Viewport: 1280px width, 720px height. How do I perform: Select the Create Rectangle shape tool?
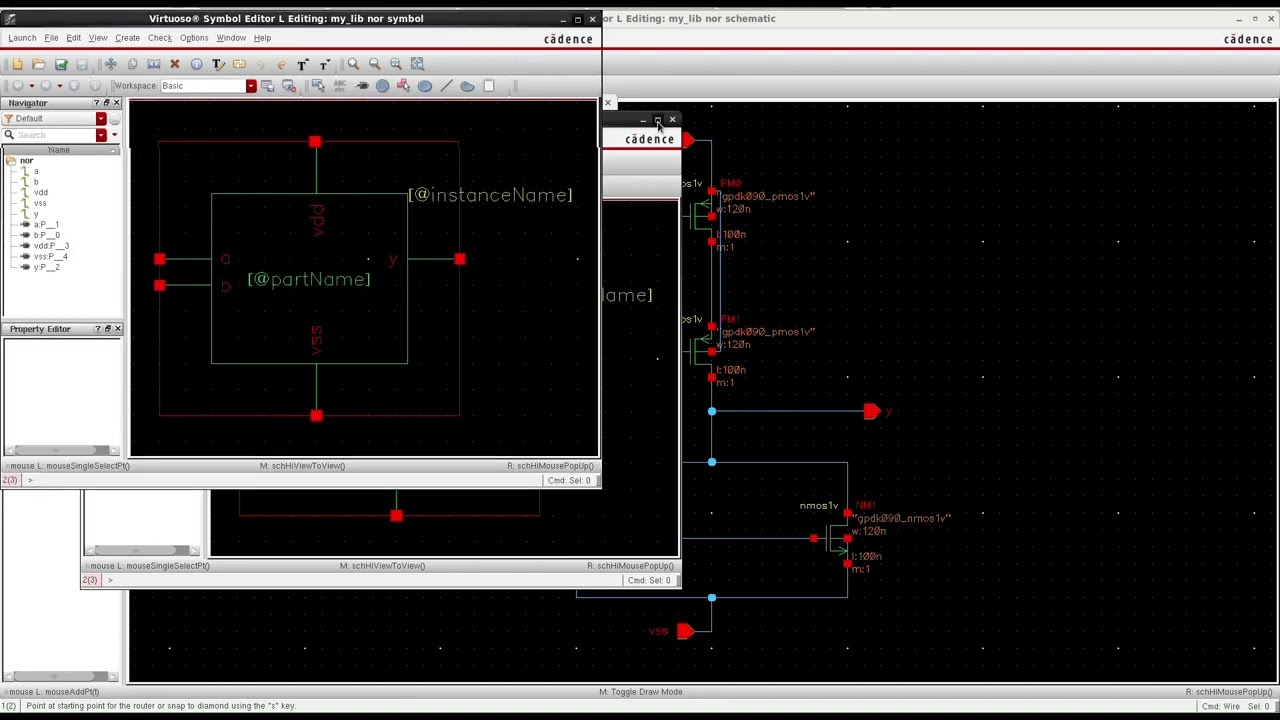pyautogui.click(x=489, y=86)
